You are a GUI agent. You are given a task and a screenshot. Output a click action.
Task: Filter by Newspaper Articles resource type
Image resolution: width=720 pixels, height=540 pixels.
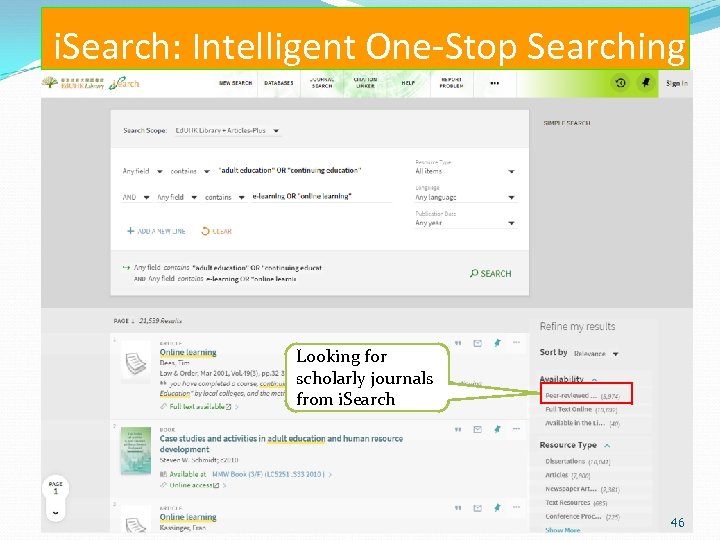coord(582,489)
